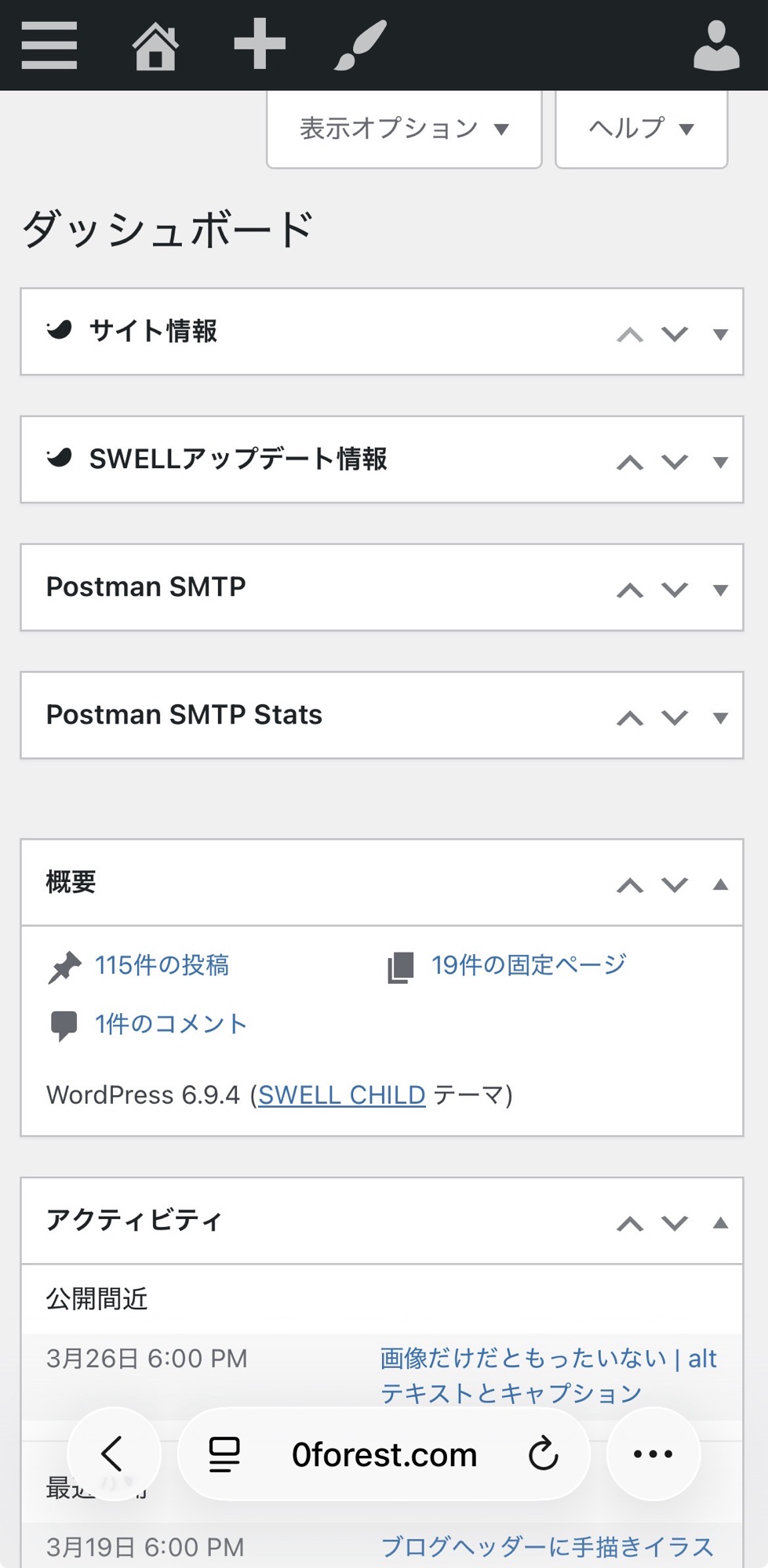768x1568 pixels.
Task: Collapse the 概要 panel
Action: 719,884
